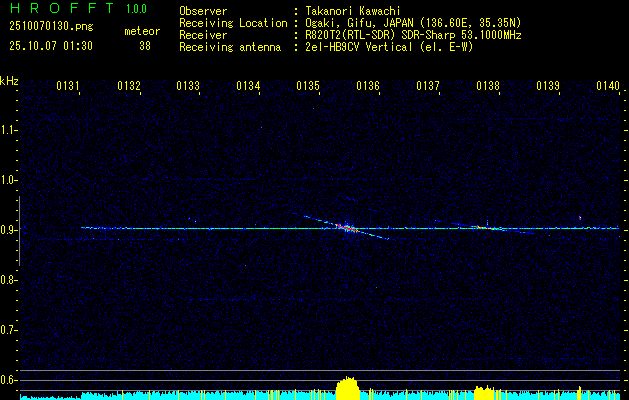Click the 0131 time marker
The height and width of the screenshot is (400, 629).
(68, 86)
